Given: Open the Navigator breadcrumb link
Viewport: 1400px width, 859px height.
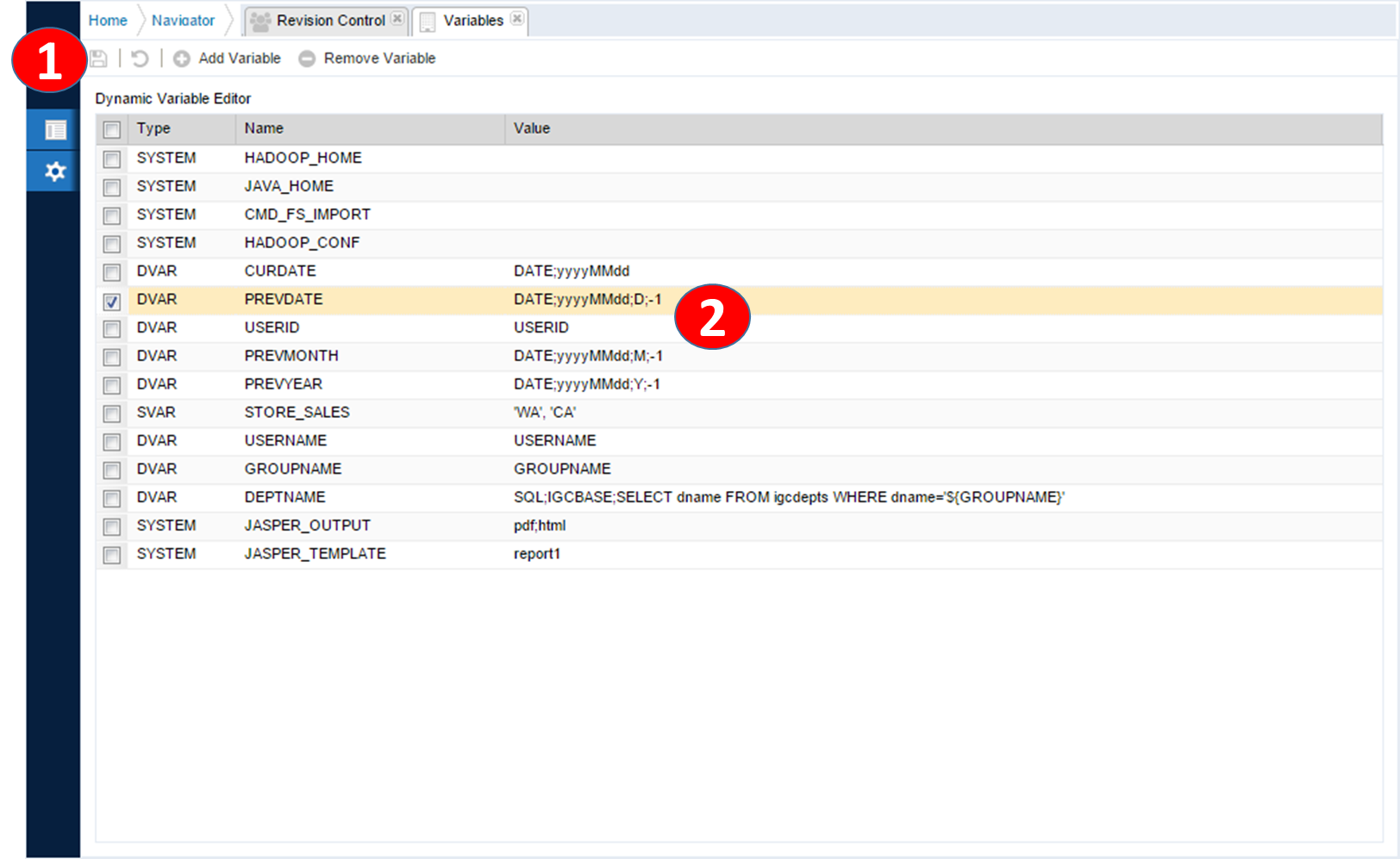Looking at the screenshot, I should pyautogui.click(x=183, y=21).
